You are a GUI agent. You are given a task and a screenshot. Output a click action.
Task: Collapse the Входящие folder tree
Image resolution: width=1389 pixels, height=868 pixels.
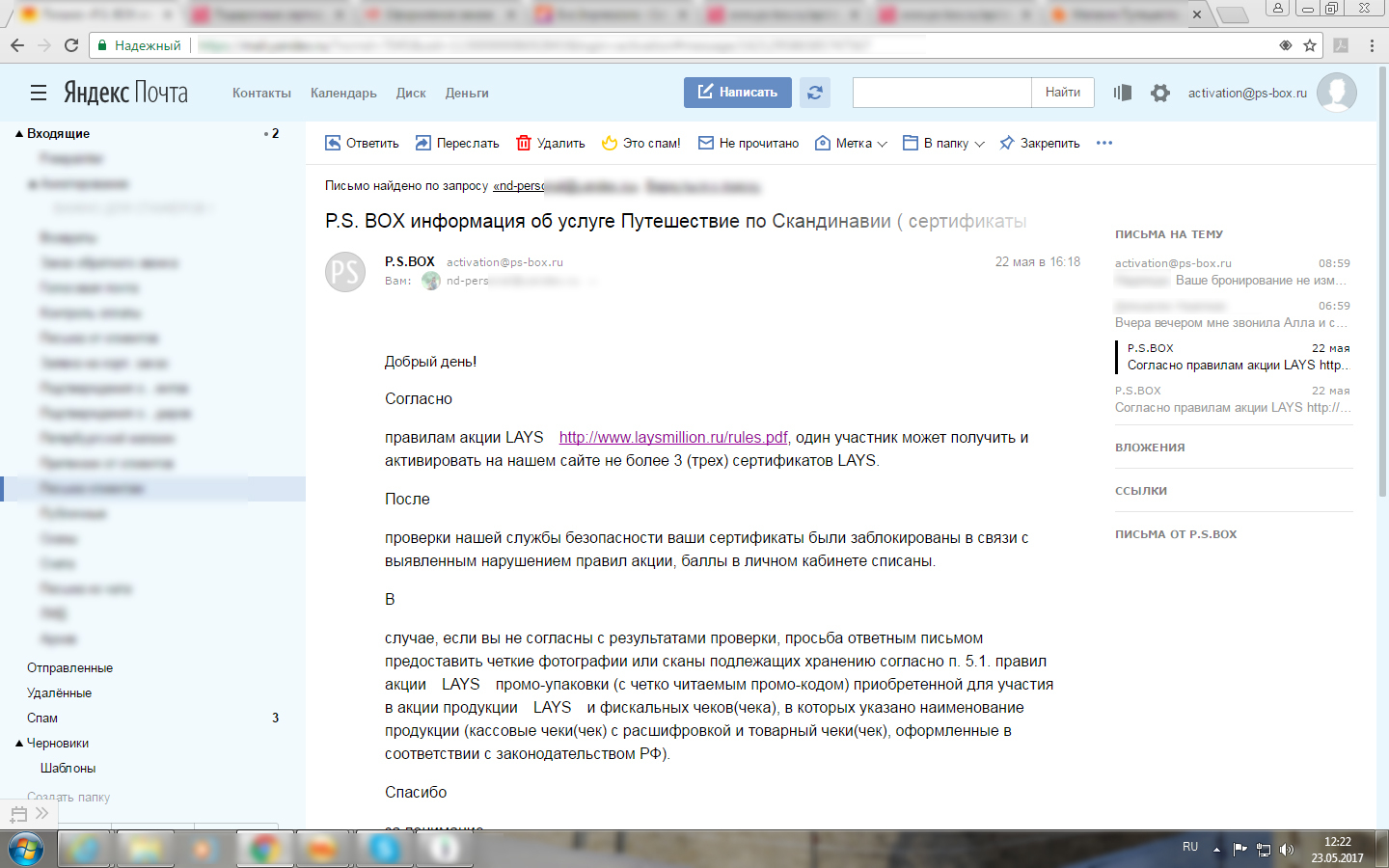[19, 134]
